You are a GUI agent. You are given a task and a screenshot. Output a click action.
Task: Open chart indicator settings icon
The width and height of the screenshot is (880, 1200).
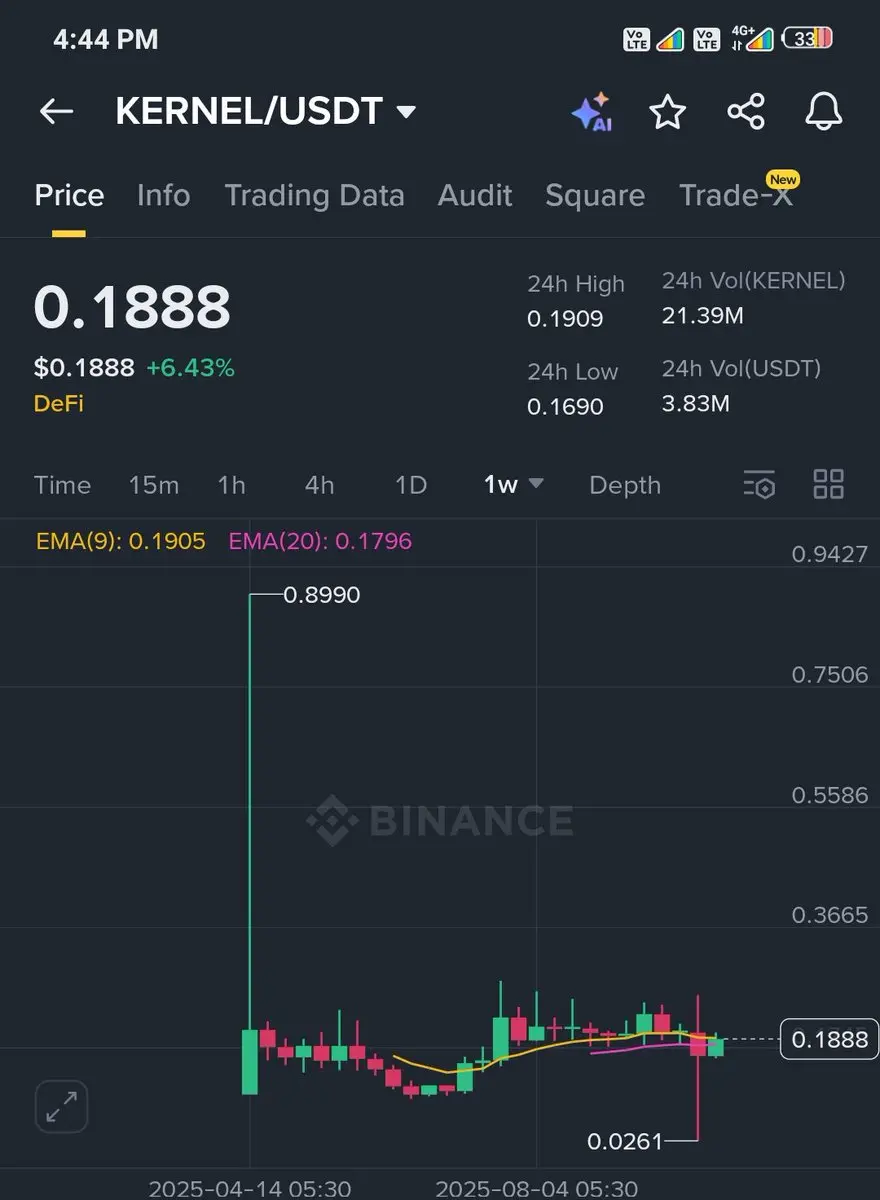tap(759, 485)
